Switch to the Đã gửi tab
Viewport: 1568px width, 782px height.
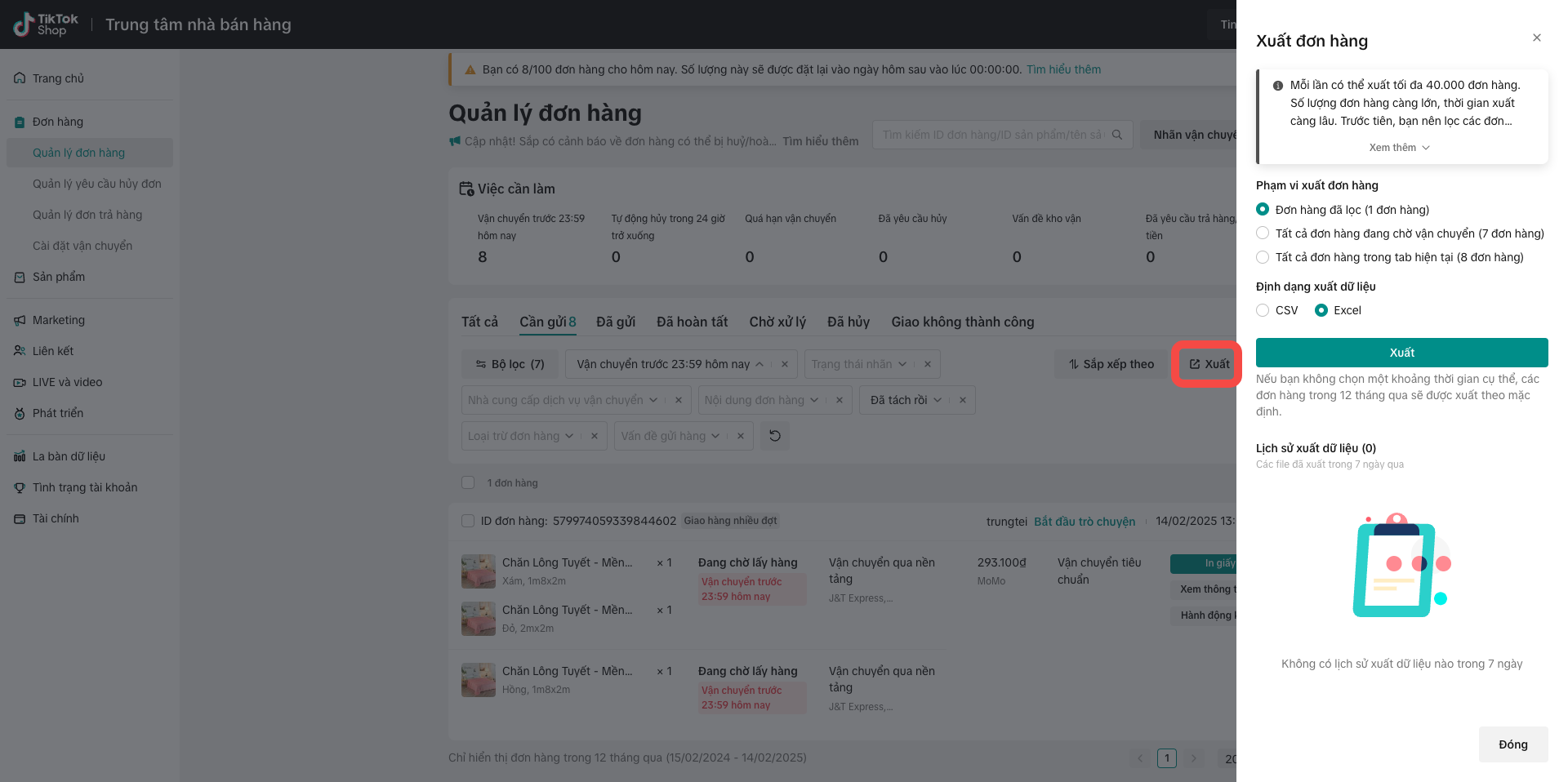tap(615, 322)
